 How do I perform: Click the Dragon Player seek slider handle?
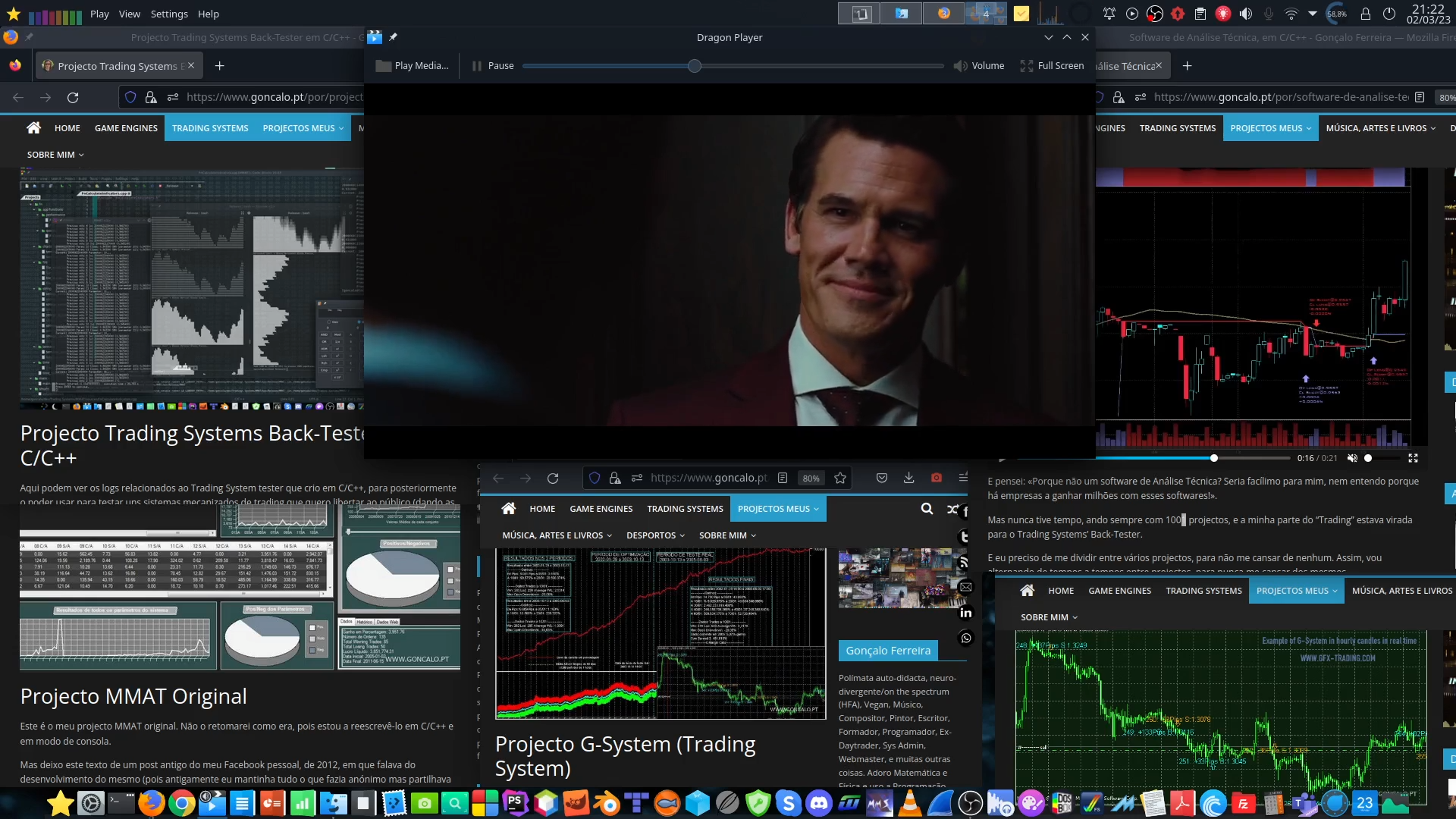tap(695, 66)
